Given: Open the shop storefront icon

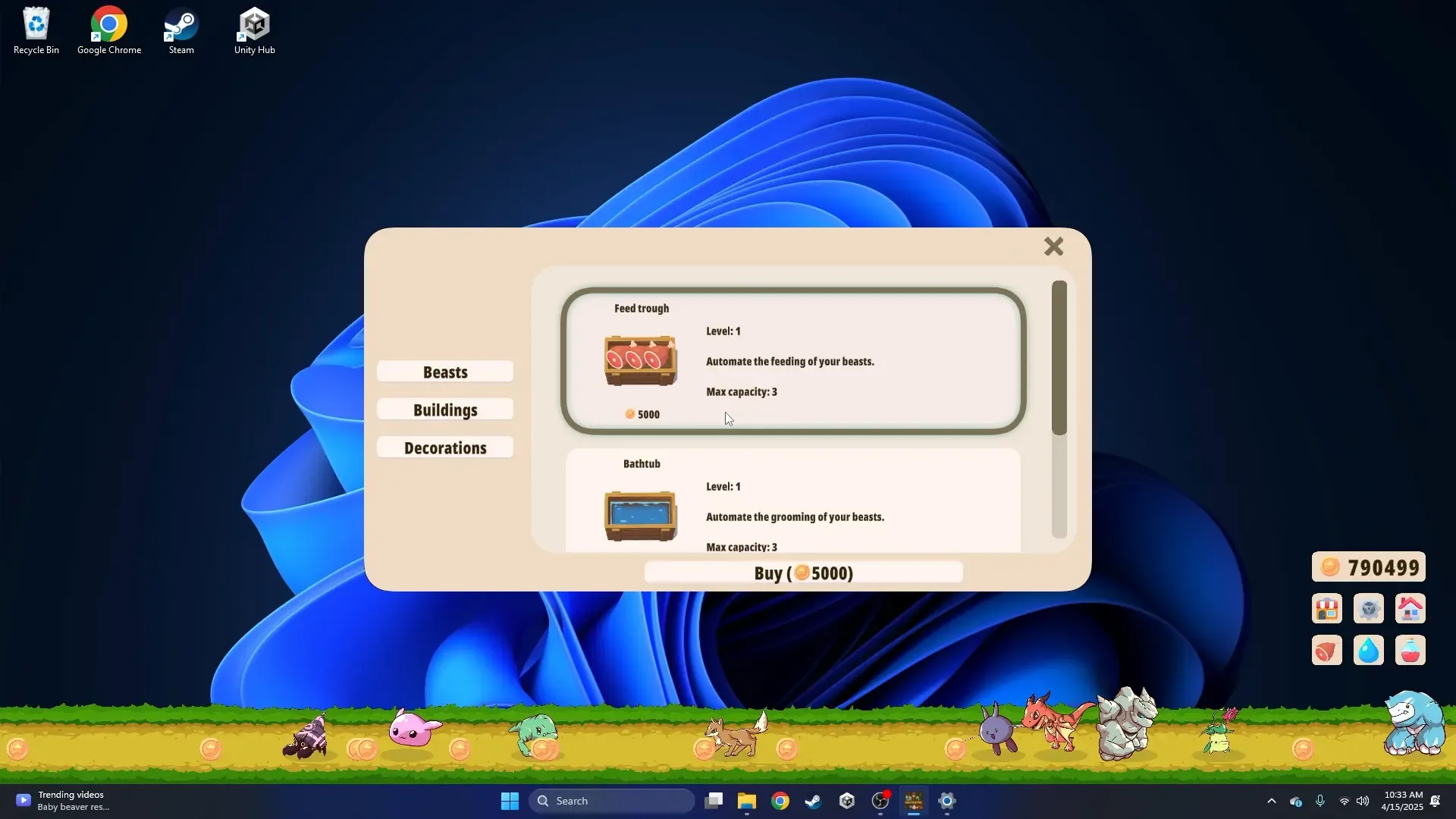Looking at the screenshot, I should point(1326,609).
